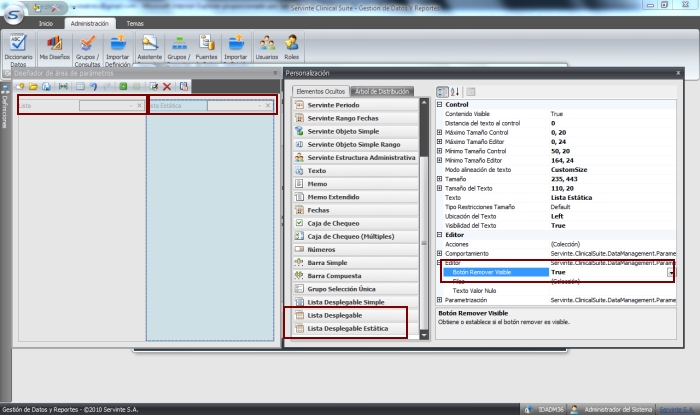This screenshot has width=700, height=415.
Task: Collapse the Editor property category
Action: [440, 234]
